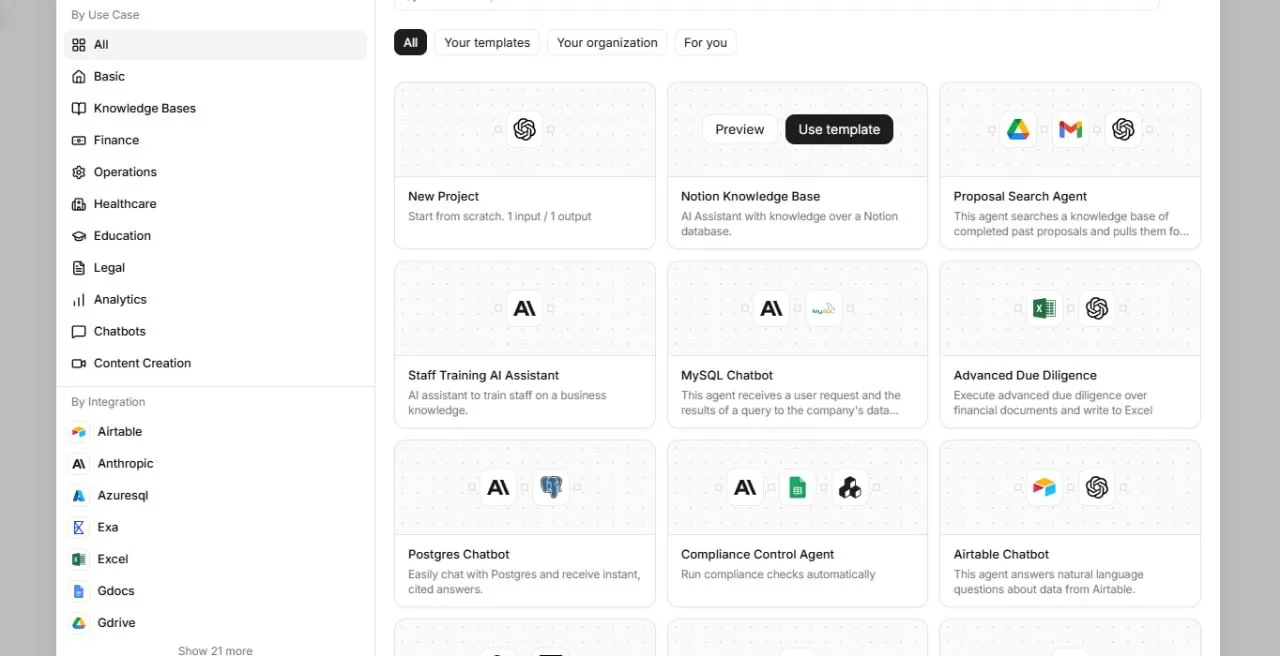Image resolution: width=1280 pixels, height=656 pixels.
Task: Click the OpenAI icon on New Project card
Action: (525, 129)
